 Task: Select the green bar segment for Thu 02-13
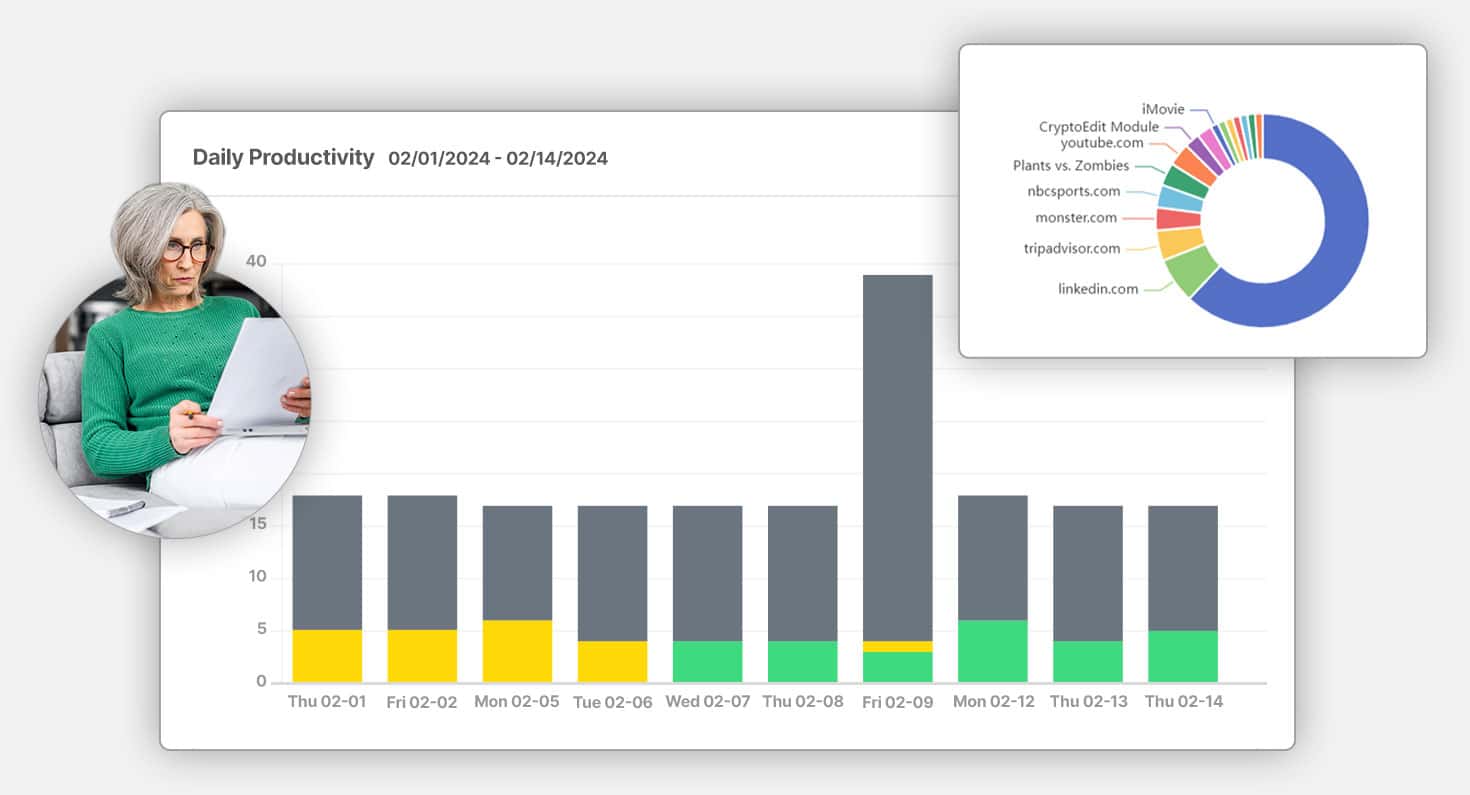[x=1088, y=662]
